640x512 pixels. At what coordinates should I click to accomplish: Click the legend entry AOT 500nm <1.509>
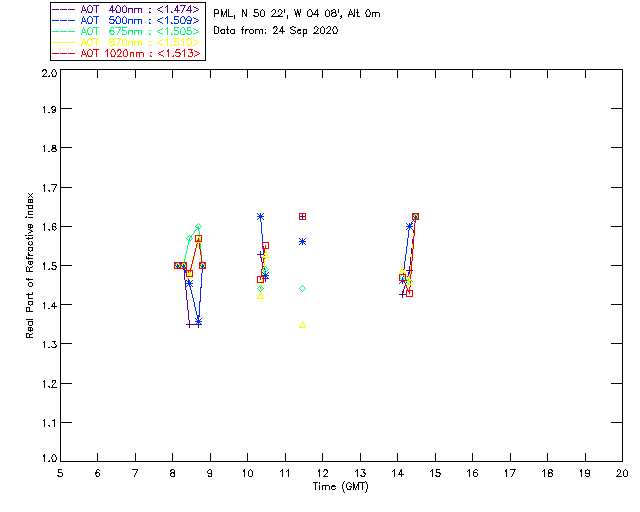[x=126, y=20]
